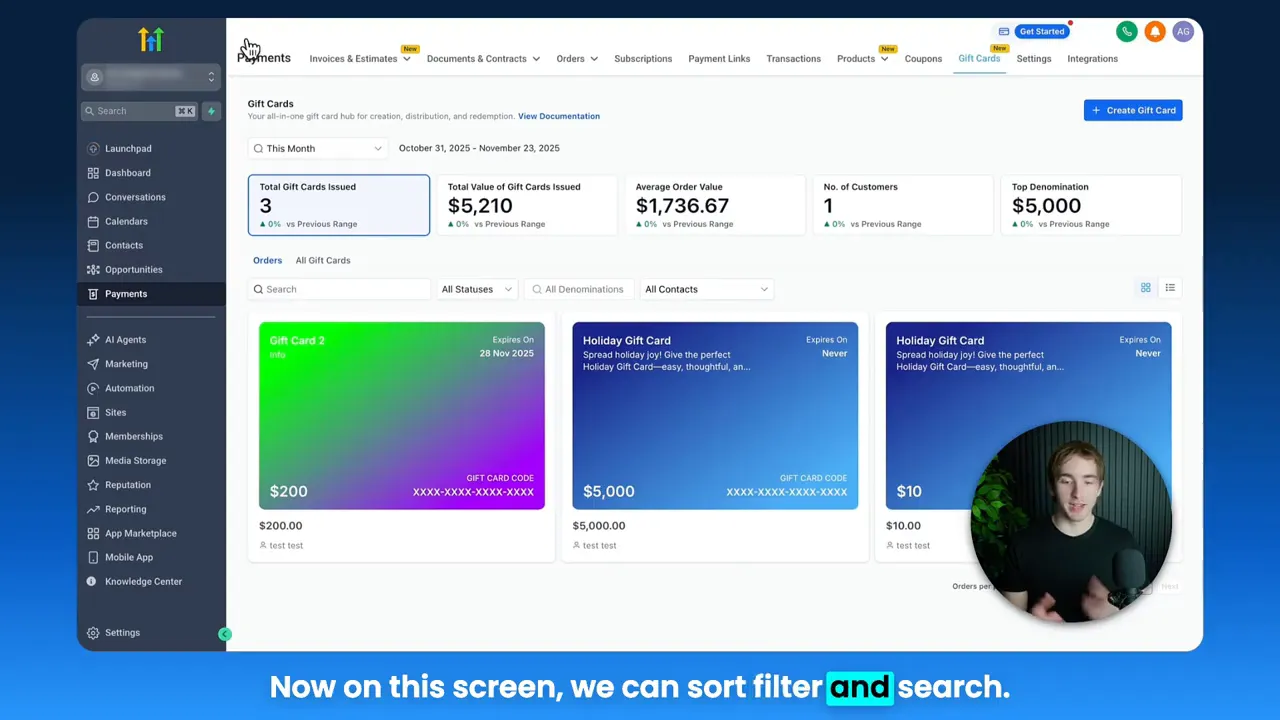1280x720 pixels.
Task: Switch to grid view of gift cards
Action: point(1146,288)
